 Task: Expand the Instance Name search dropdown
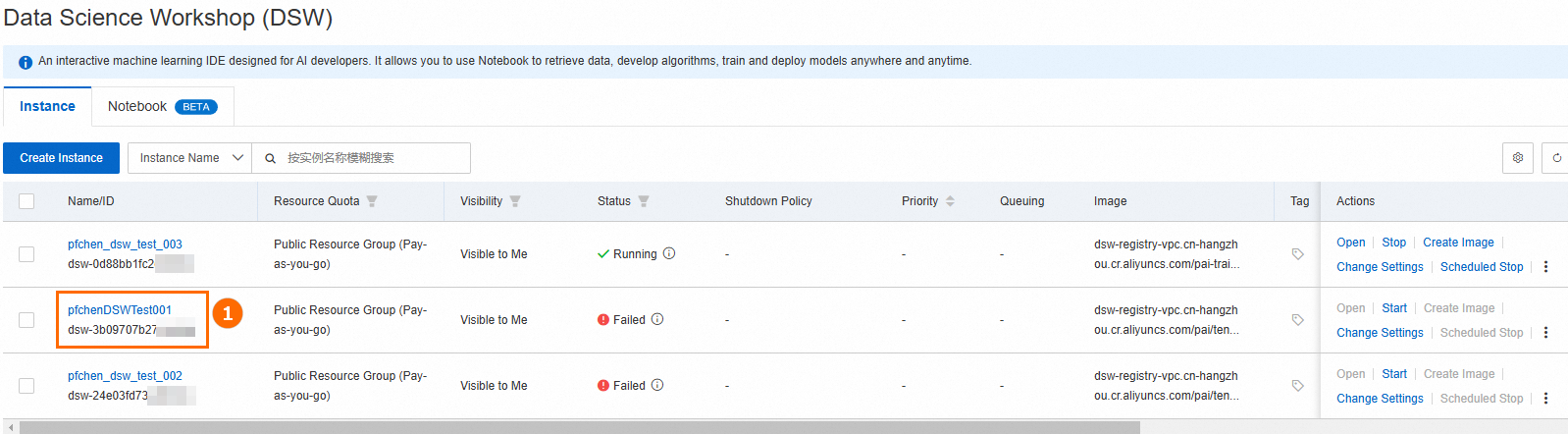tap(189, 158)
